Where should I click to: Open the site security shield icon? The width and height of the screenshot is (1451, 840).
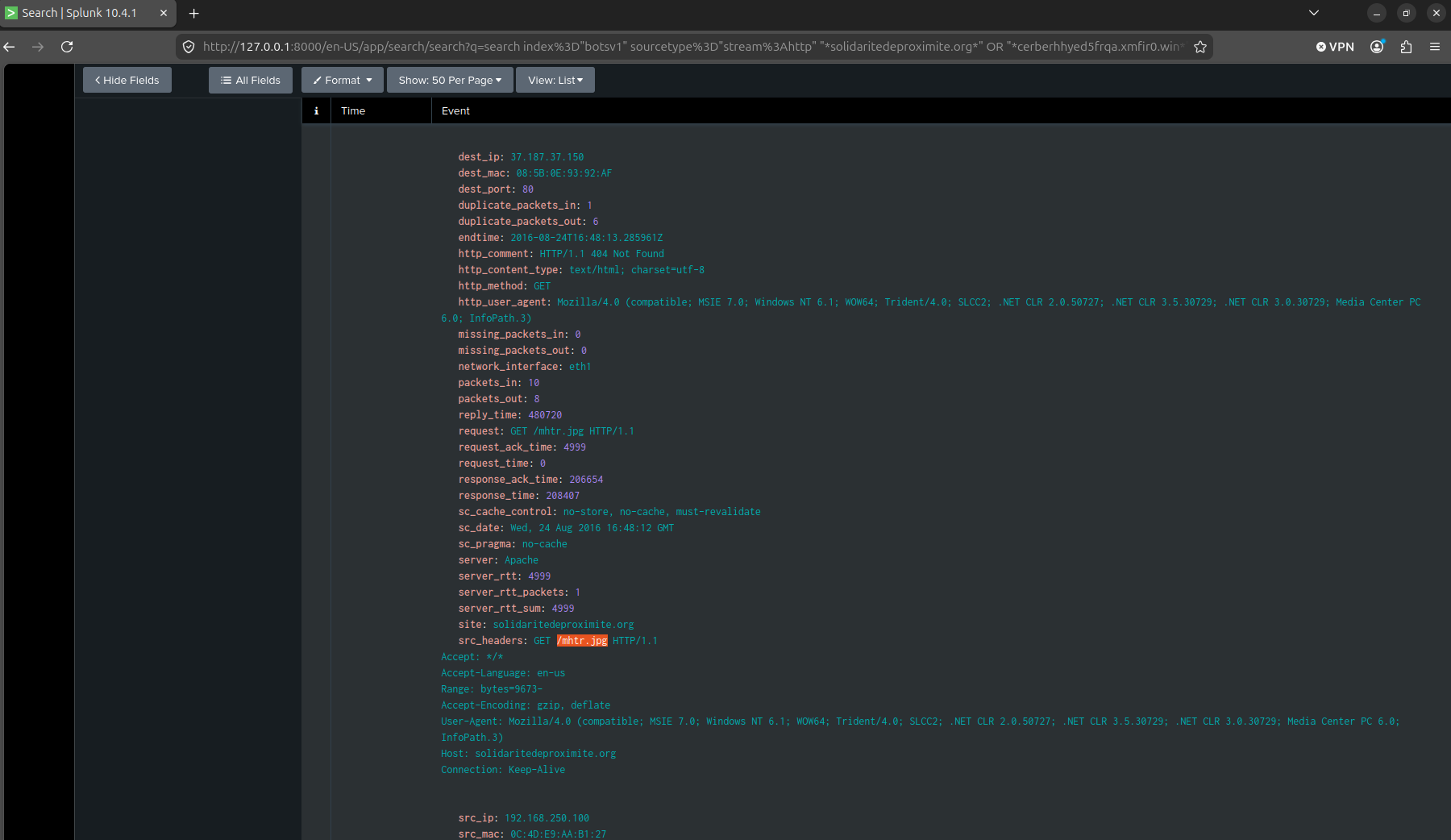[189, 47]
